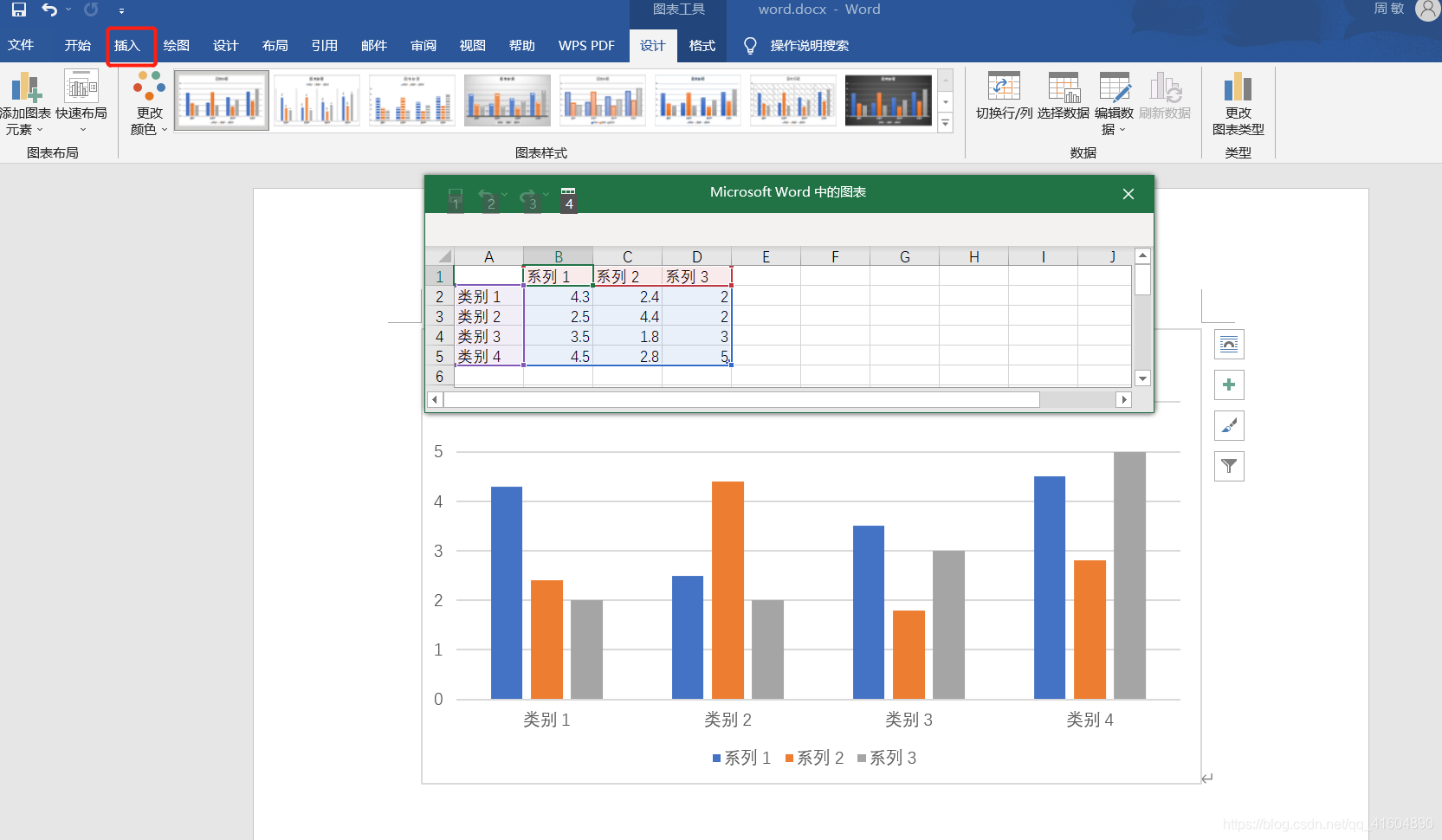Click the Save icon in Word title bar
Viewport: 1442px width, 840px height.
pos(19,10)
